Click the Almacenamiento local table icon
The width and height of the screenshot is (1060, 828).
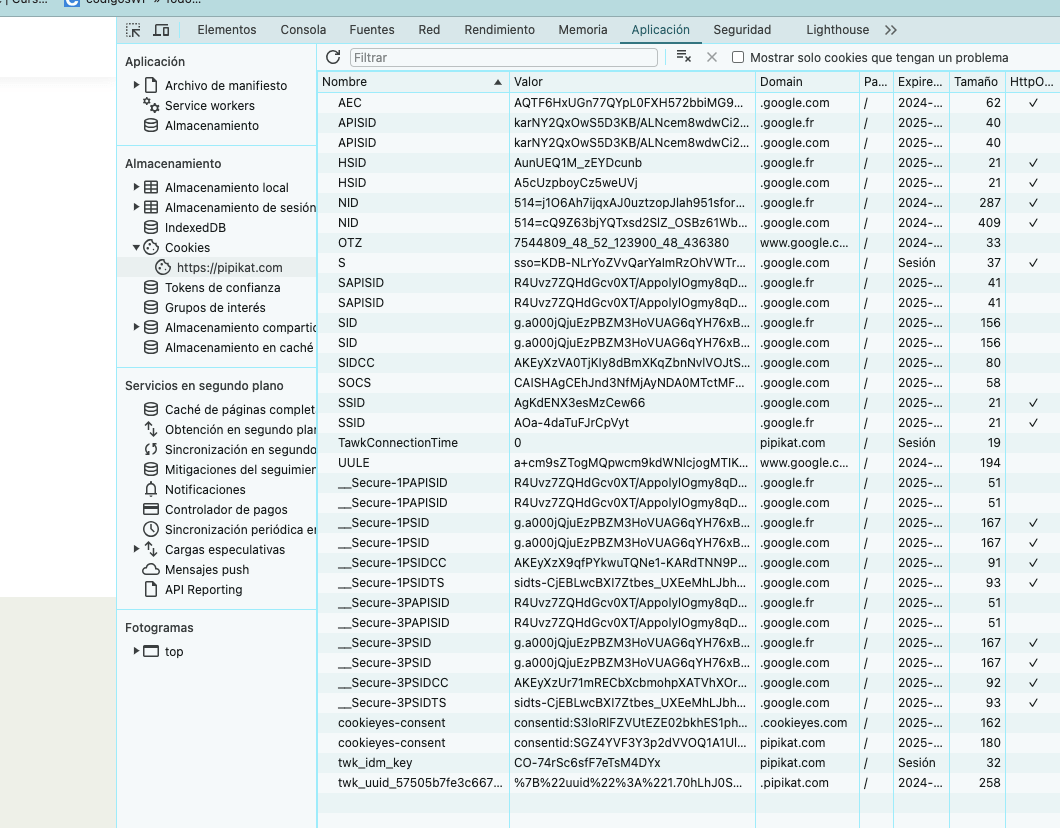tap(151, 187)
